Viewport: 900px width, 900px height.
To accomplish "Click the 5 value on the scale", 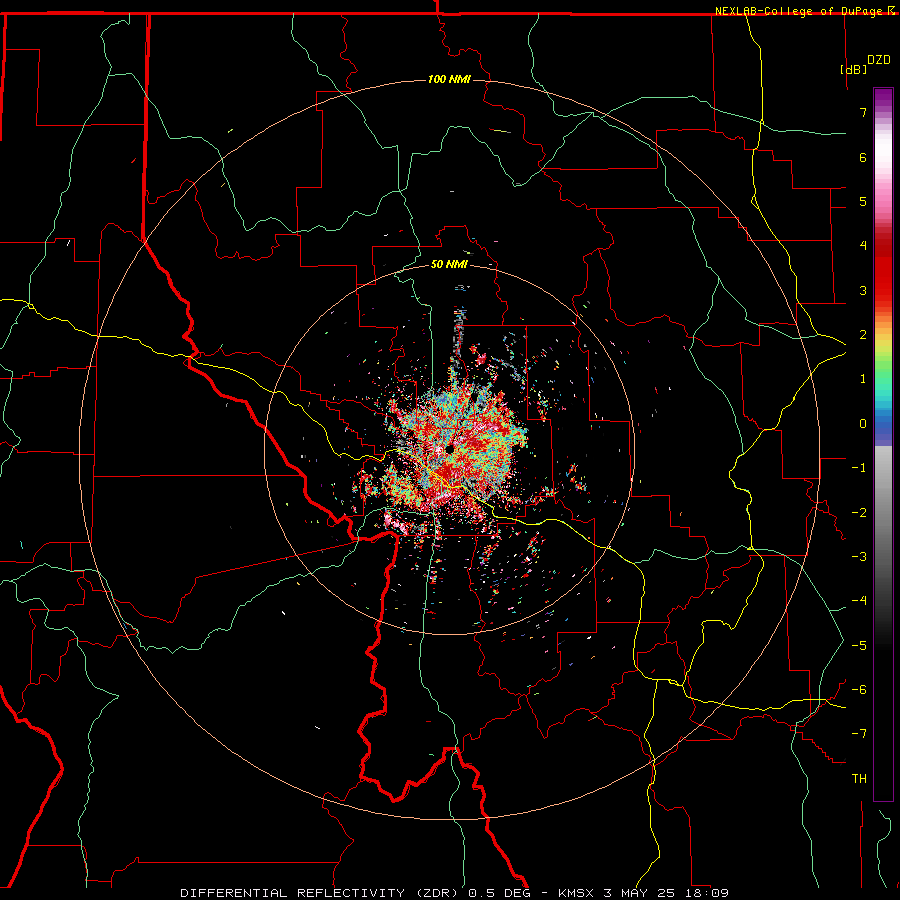I will 863,201.
